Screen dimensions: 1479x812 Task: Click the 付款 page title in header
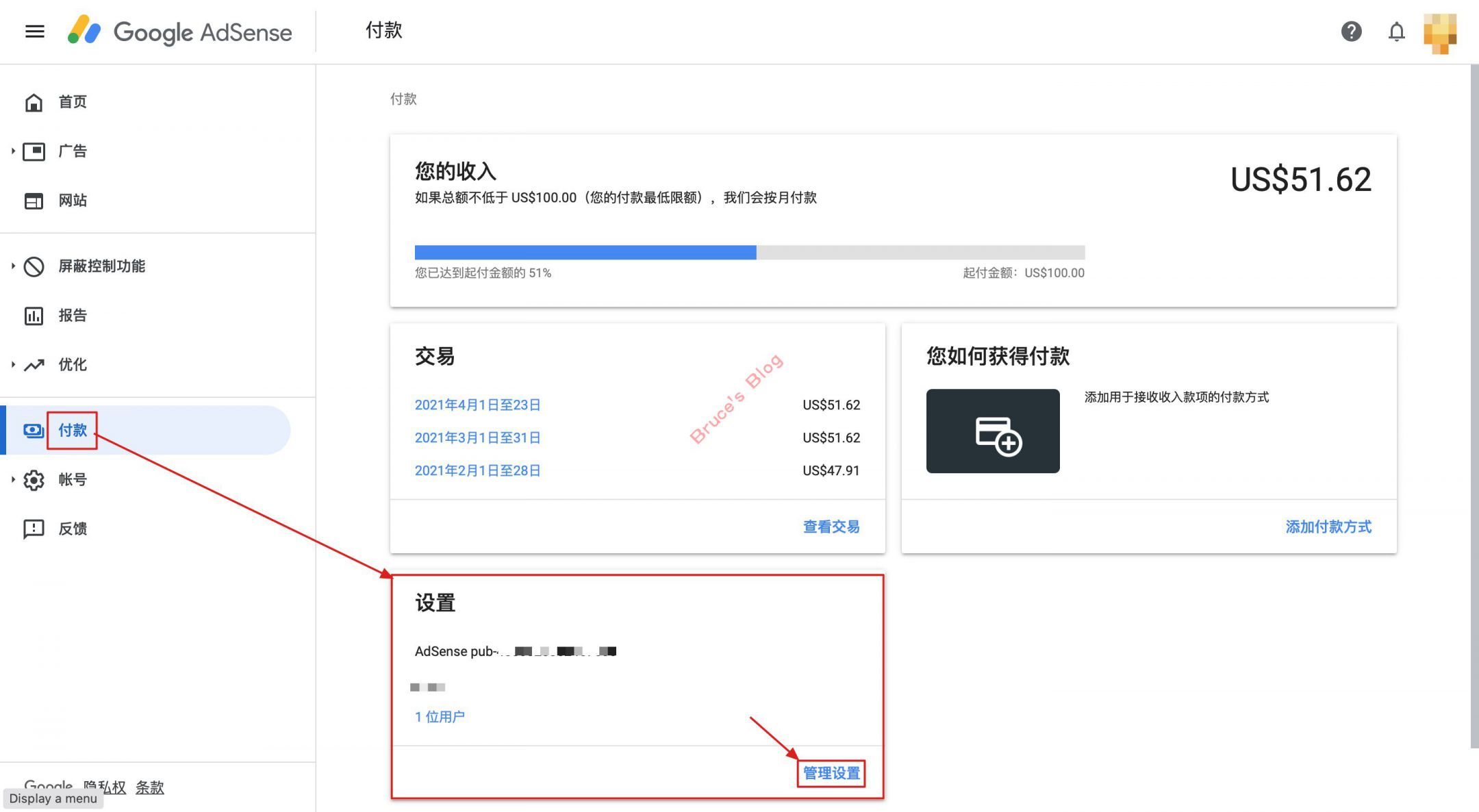tap(384, 31)
